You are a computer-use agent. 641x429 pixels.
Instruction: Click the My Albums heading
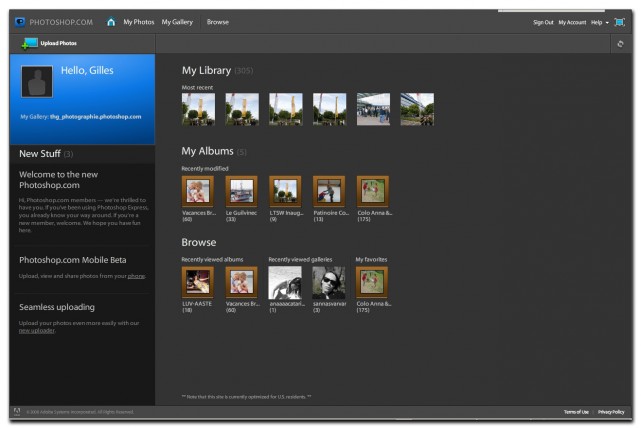coord(207,151)
